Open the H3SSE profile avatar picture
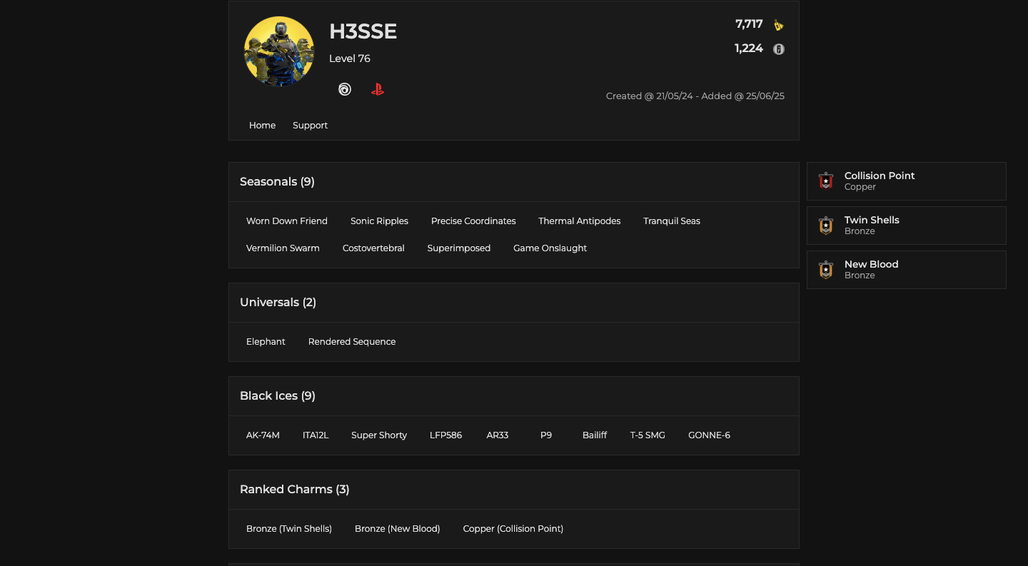Viewport: 1028px width, 566px height. coord(279,51)
